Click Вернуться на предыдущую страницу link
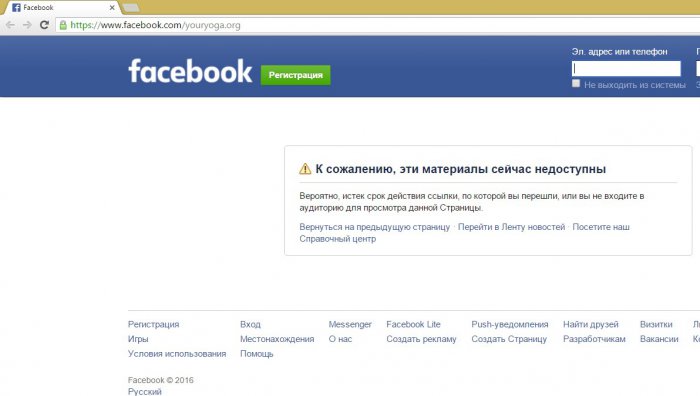The height and width of the screenshot is (396, 700). (x=375, y=227)
